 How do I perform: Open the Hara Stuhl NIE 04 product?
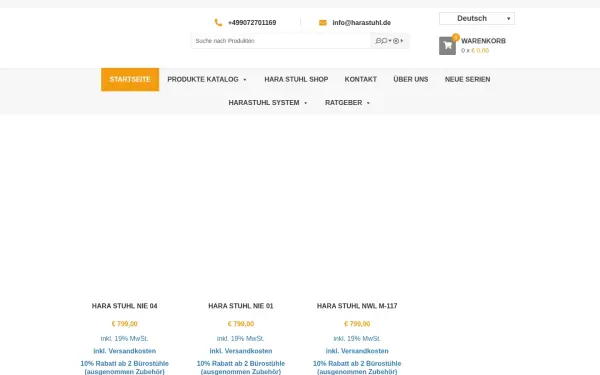124,306
